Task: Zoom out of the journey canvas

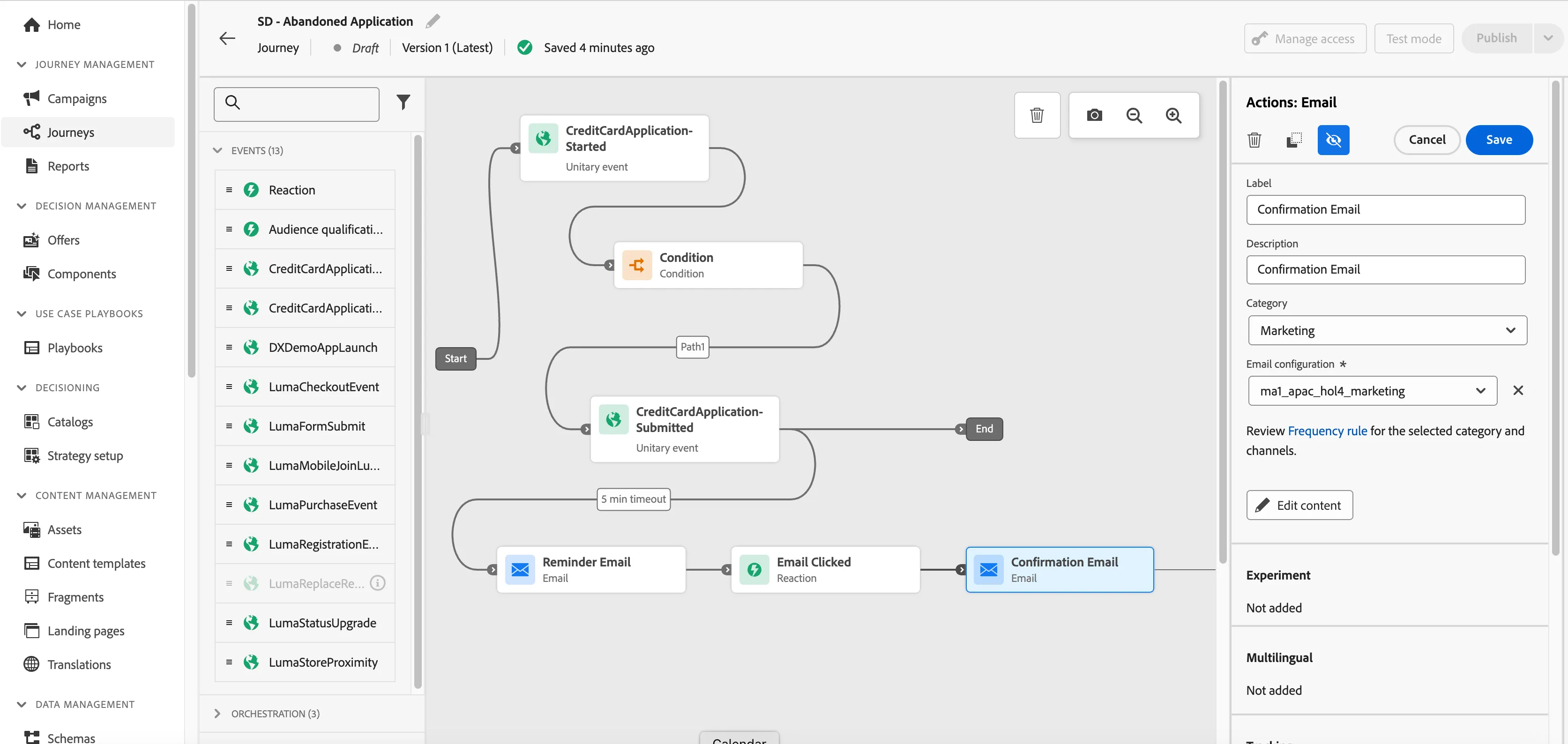Action: pos(1134,115)
